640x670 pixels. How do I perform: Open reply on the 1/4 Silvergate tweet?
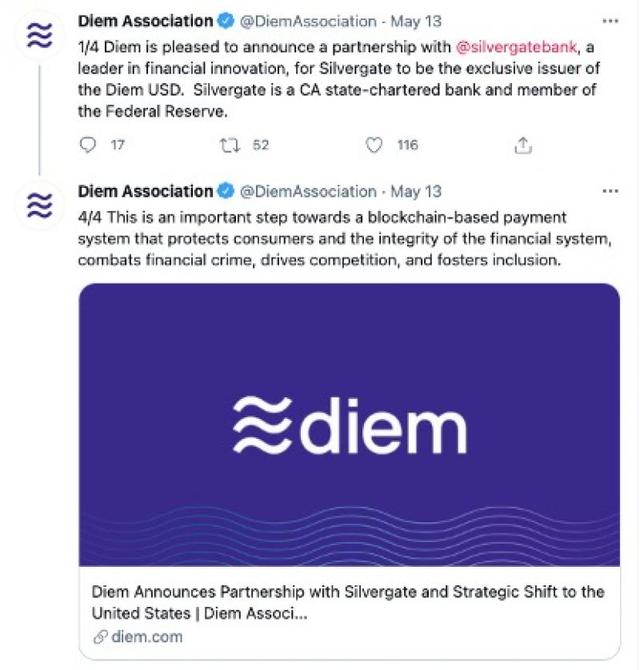point(88,145)
